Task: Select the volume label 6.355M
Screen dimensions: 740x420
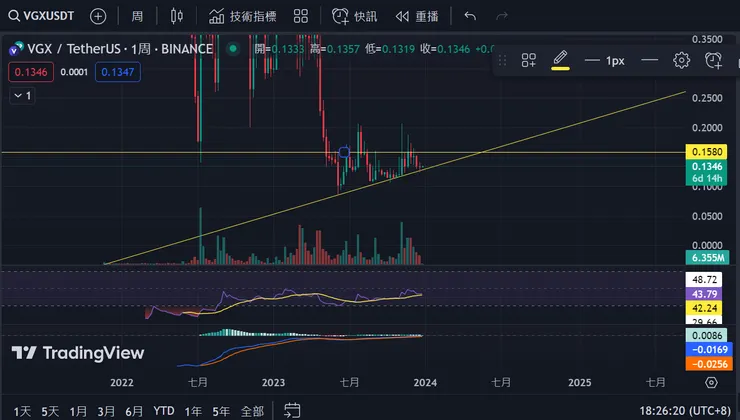Action: 707,258
